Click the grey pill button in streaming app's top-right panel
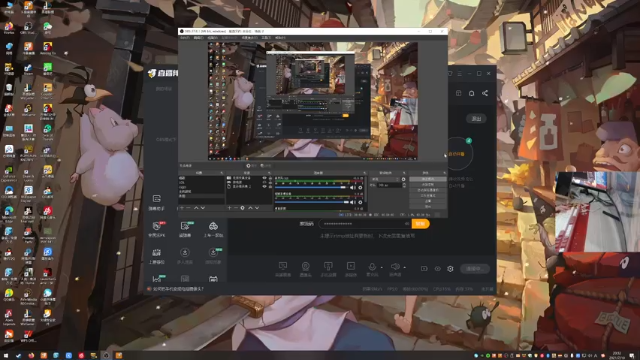The height and width of the screenshot is (360, 640). coord(476,119)
